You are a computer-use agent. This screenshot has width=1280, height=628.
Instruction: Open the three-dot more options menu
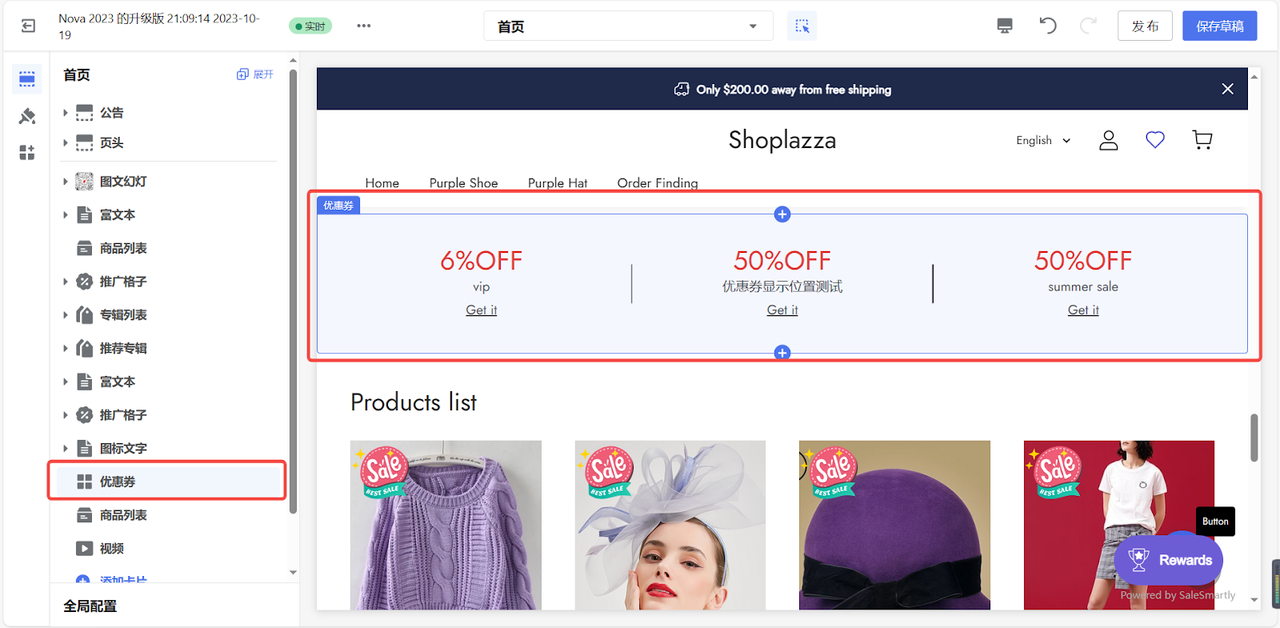pos(363,26)
